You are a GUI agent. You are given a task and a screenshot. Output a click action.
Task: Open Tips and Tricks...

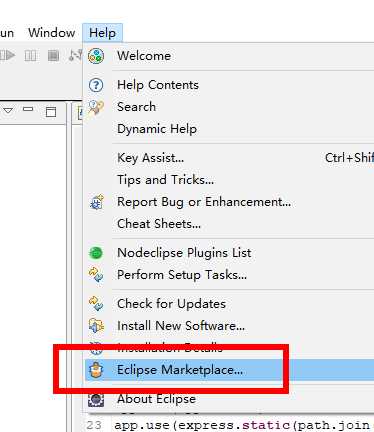[x=165, y=180]
